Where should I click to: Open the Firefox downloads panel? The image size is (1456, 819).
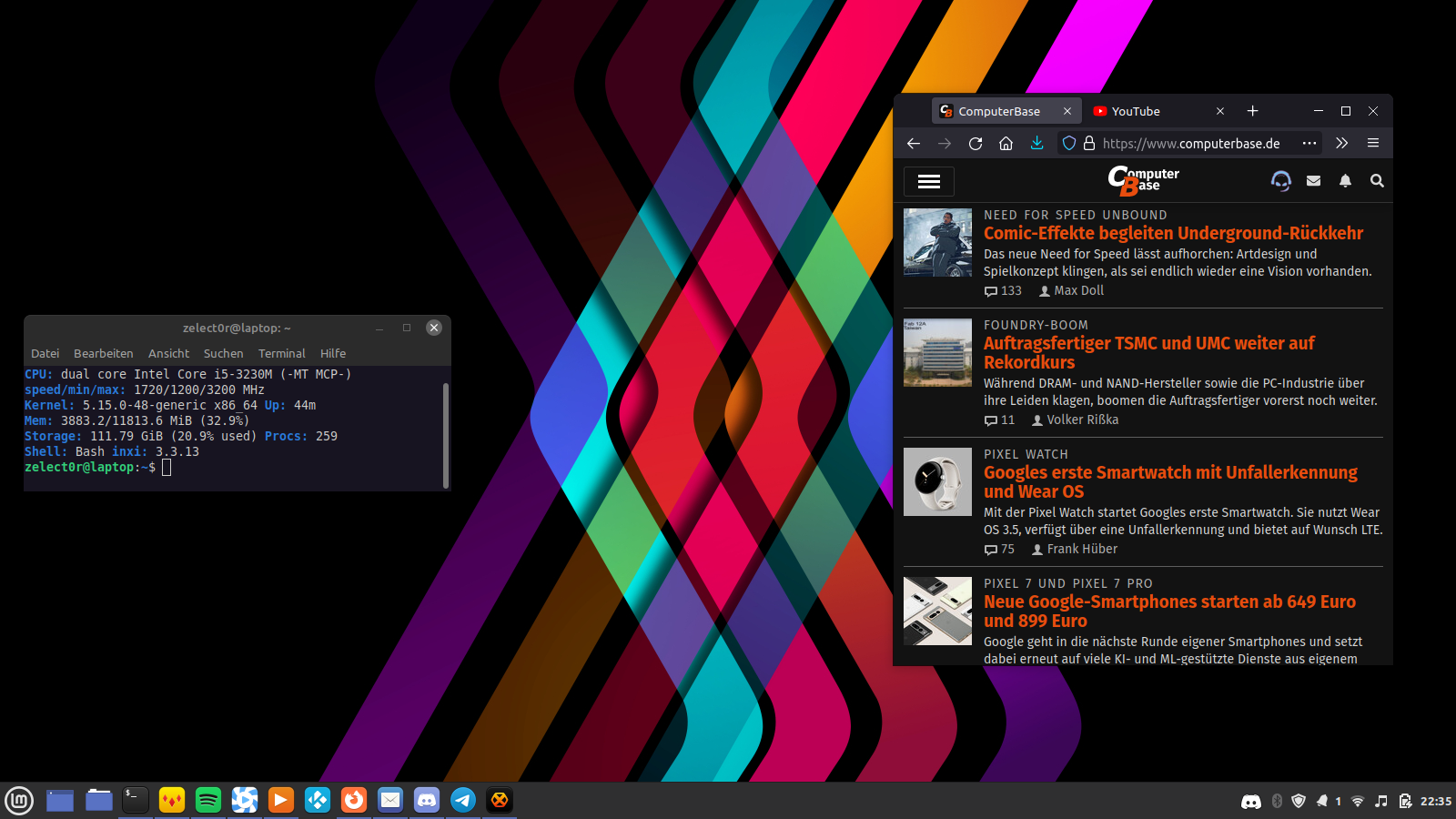pos(1036,143)
